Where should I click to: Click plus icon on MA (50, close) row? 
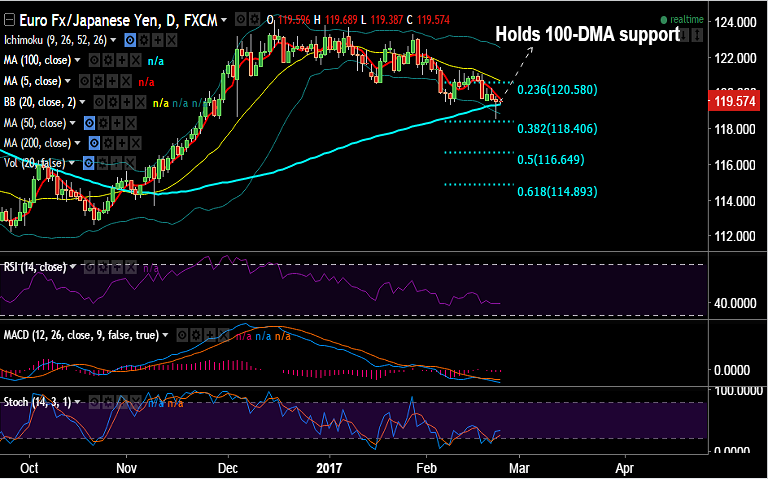click(117, 122)
